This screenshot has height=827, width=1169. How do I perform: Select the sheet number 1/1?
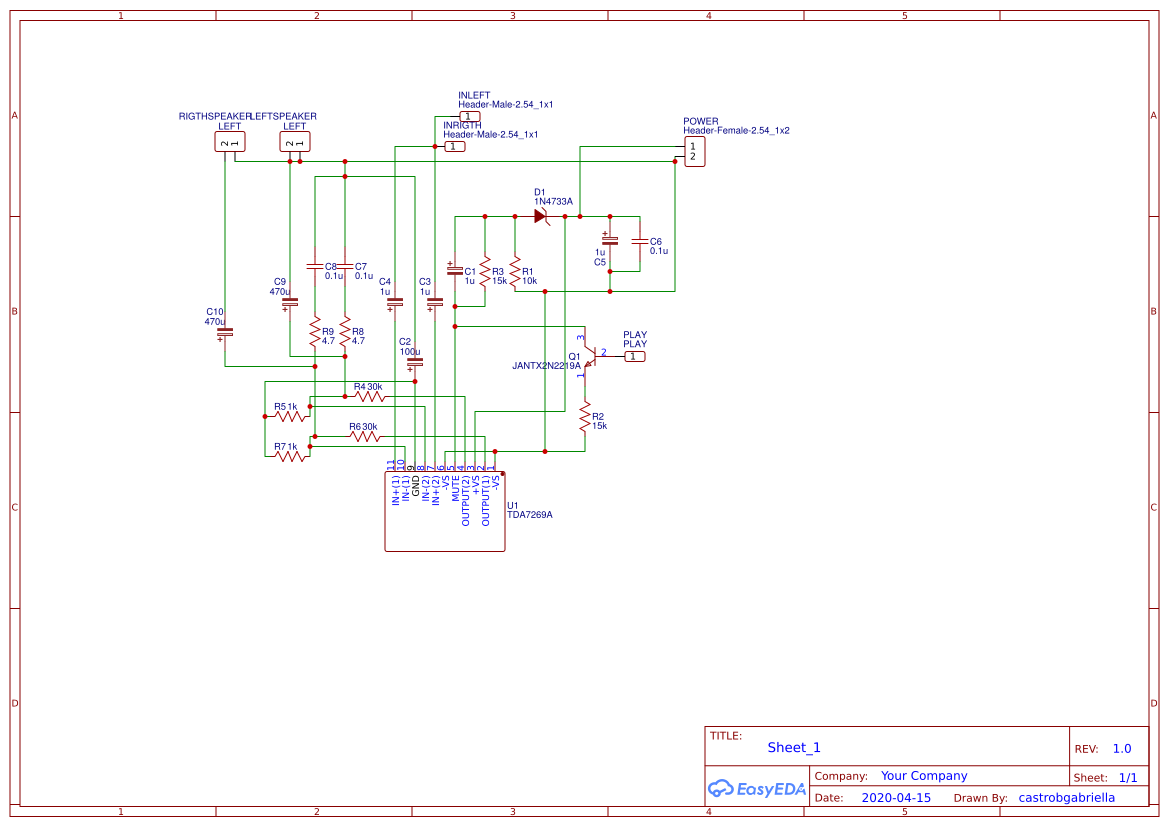click(x=1127, y=777)
